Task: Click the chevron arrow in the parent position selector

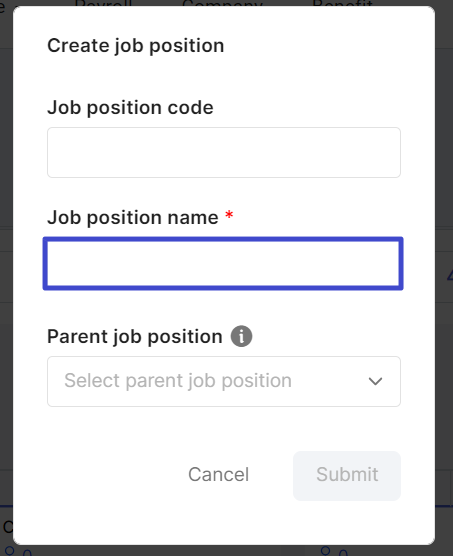Action: [x=375, y=382]
